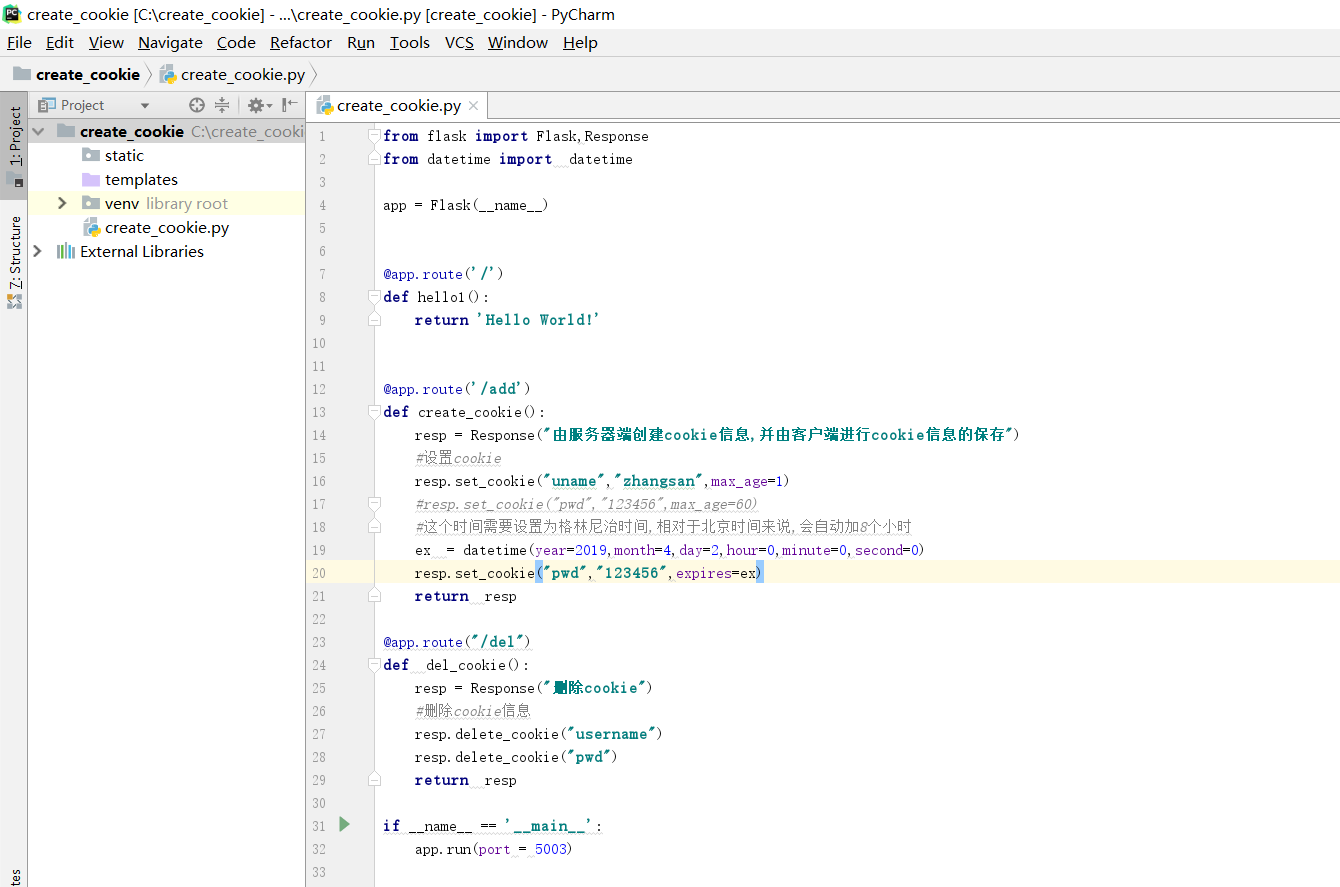Expand the venv library root folder
This screenshot has height=887, width=1340.
click(x=62, y=203)
